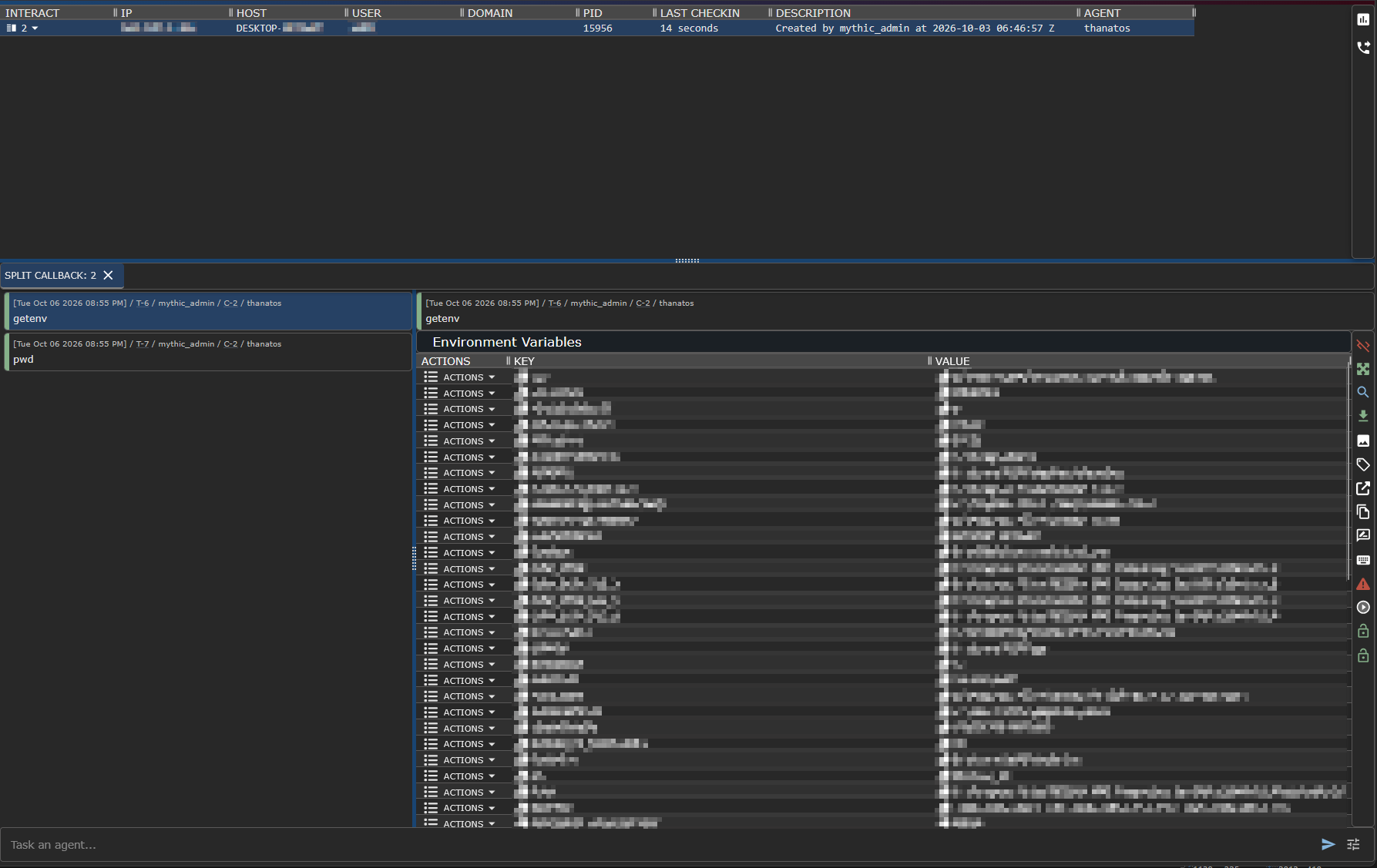Sort by the KEY column header
The image size is (1377, 868).
[x=524, y=361]
